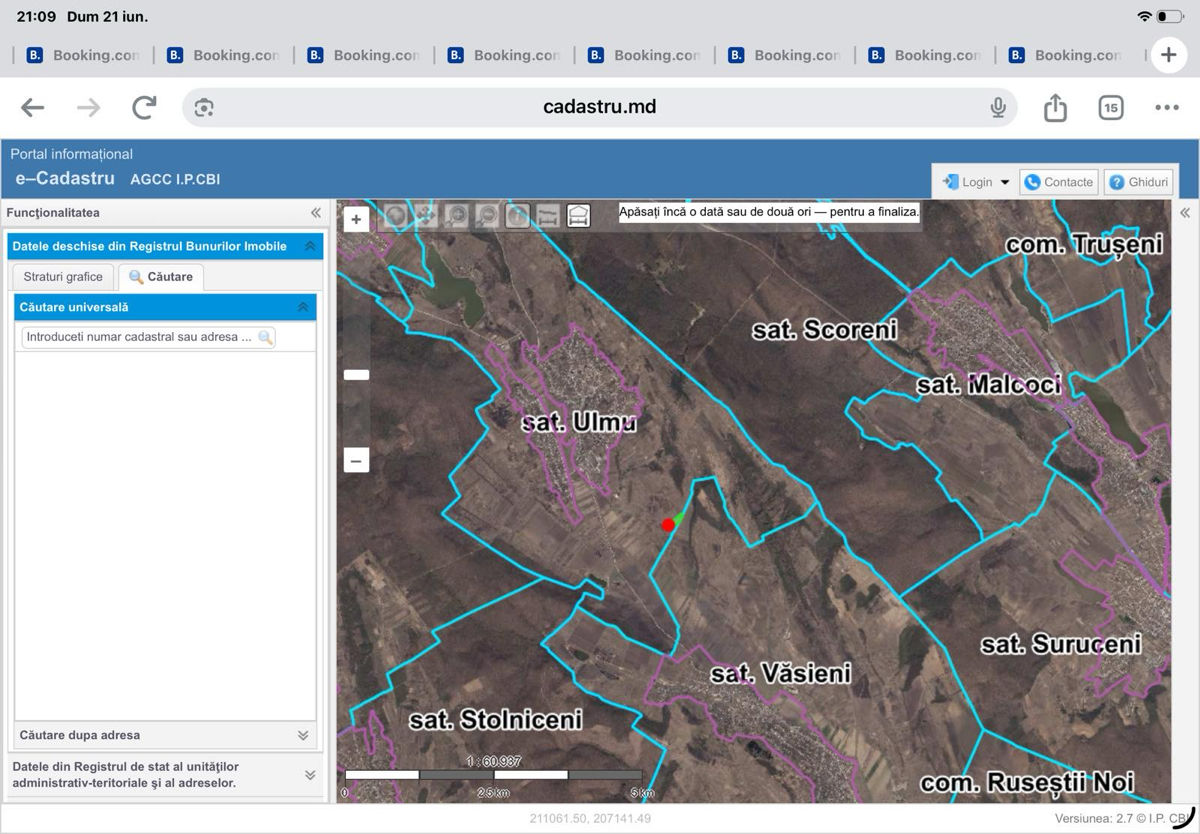This screenshot has height=834, width=1200.
Task: Click the map zoom slider handle
Action: (x=356, y=375)
